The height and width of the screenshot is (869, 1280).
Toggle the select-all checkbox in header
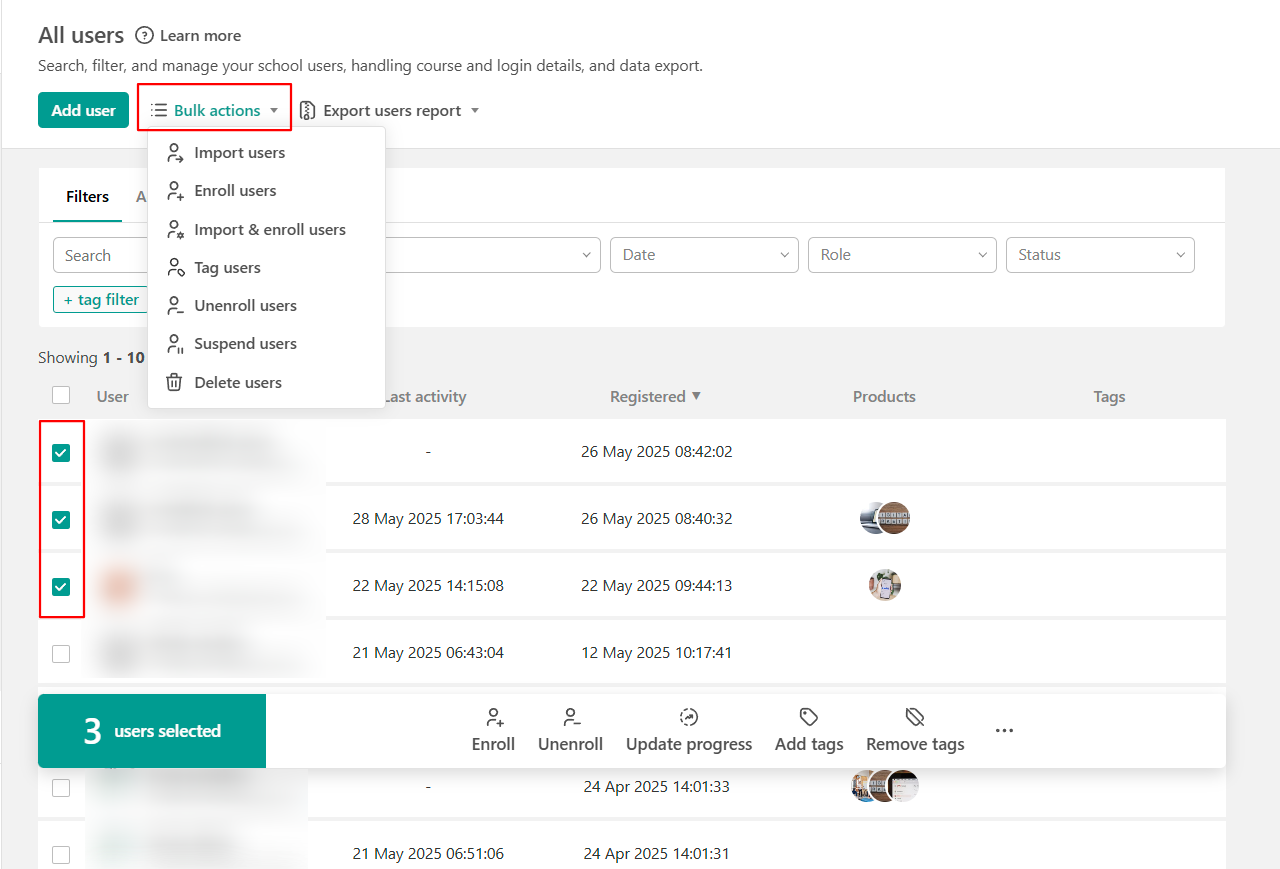[x=61, y=395]
